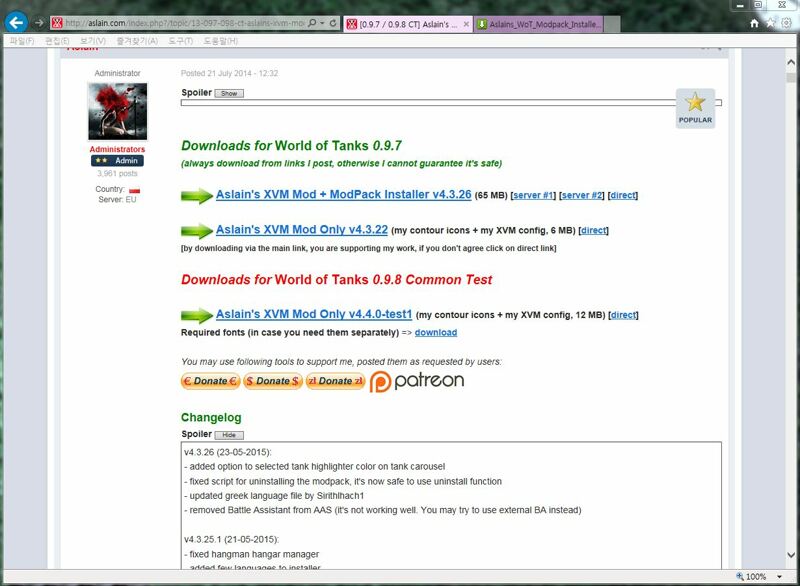Click the administrator avatar image

117,111
